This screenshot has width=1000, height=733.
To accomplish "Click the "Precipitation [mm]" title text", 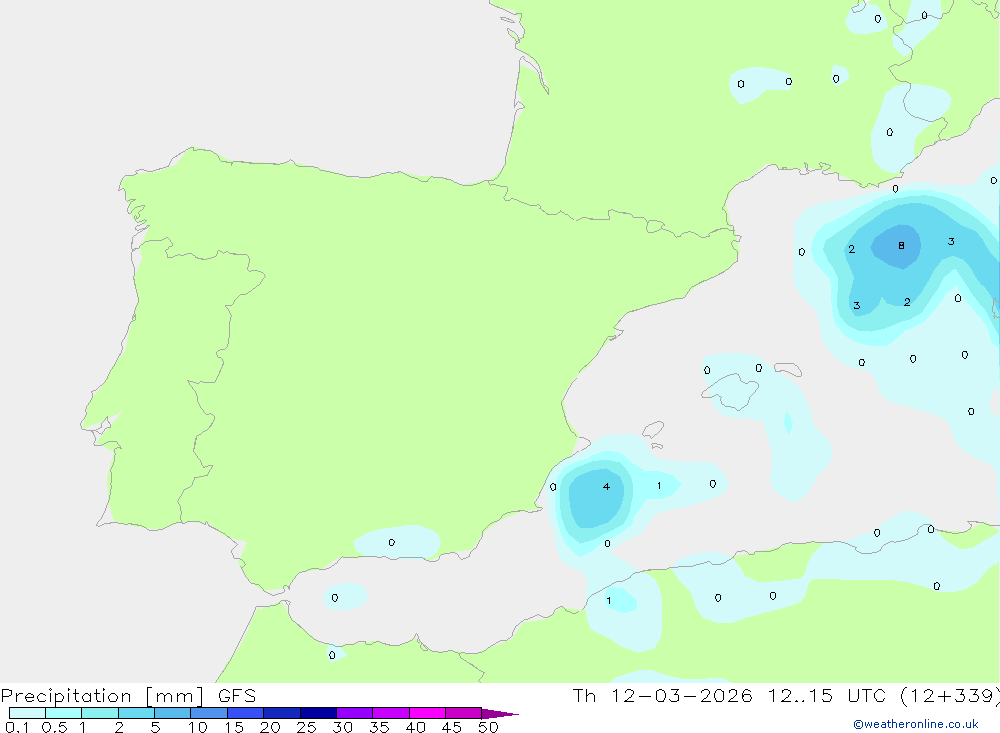I will pos(103,696).
